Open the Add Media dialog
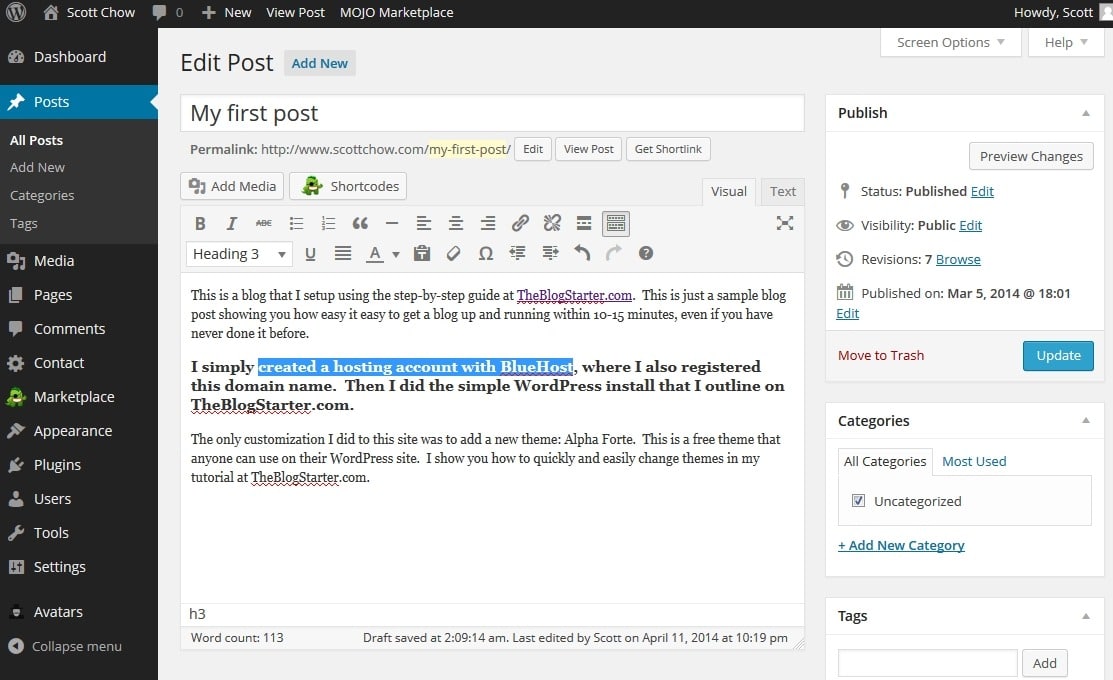This screenshot has width=1113, height=680. click(231, 186)
